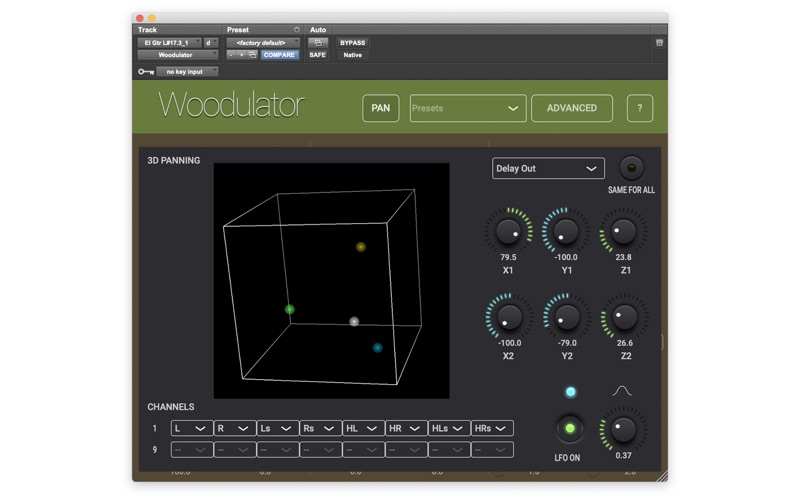Click the help question mark button
Screen dimensions: 800x500
(x=640, y=108)
